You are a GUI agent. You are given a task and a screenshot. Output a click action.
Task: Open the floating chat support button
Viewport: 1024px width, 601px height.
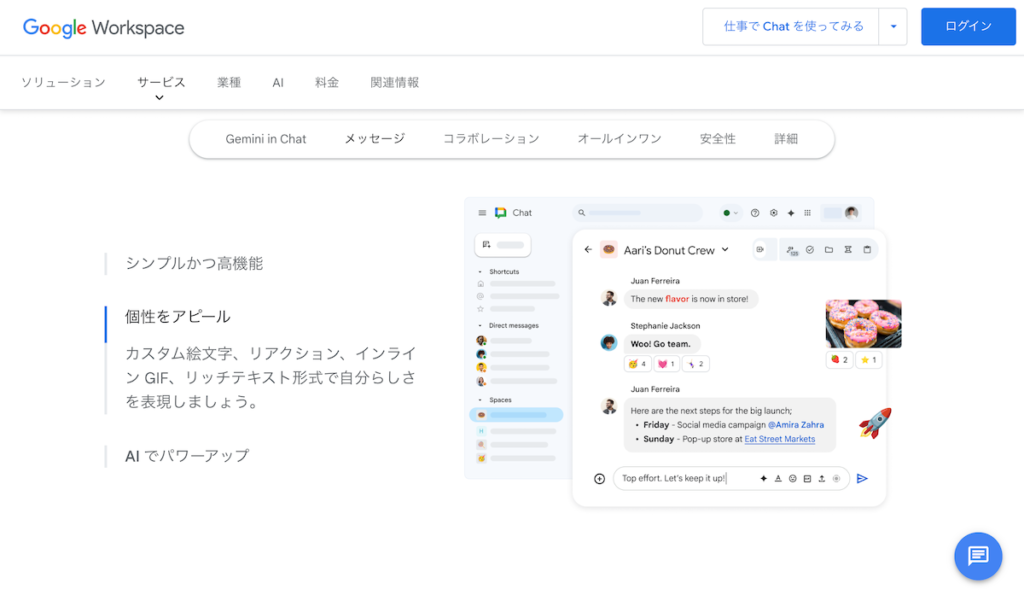pyautogui.click(x=978, y=556)
